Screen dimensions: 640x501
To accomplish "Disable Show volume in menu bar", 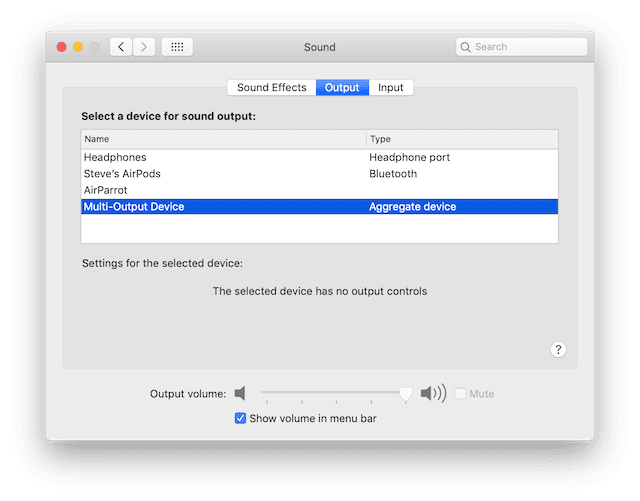I will pos(240,418).
